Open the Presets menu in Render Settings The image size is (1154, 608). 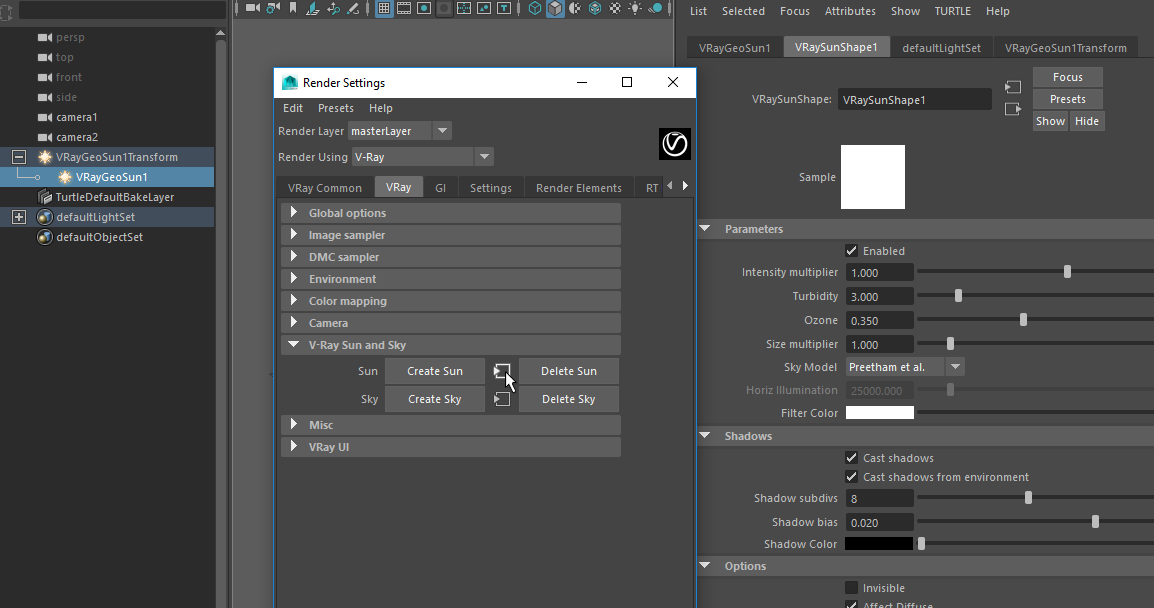(x=336, y=108)
